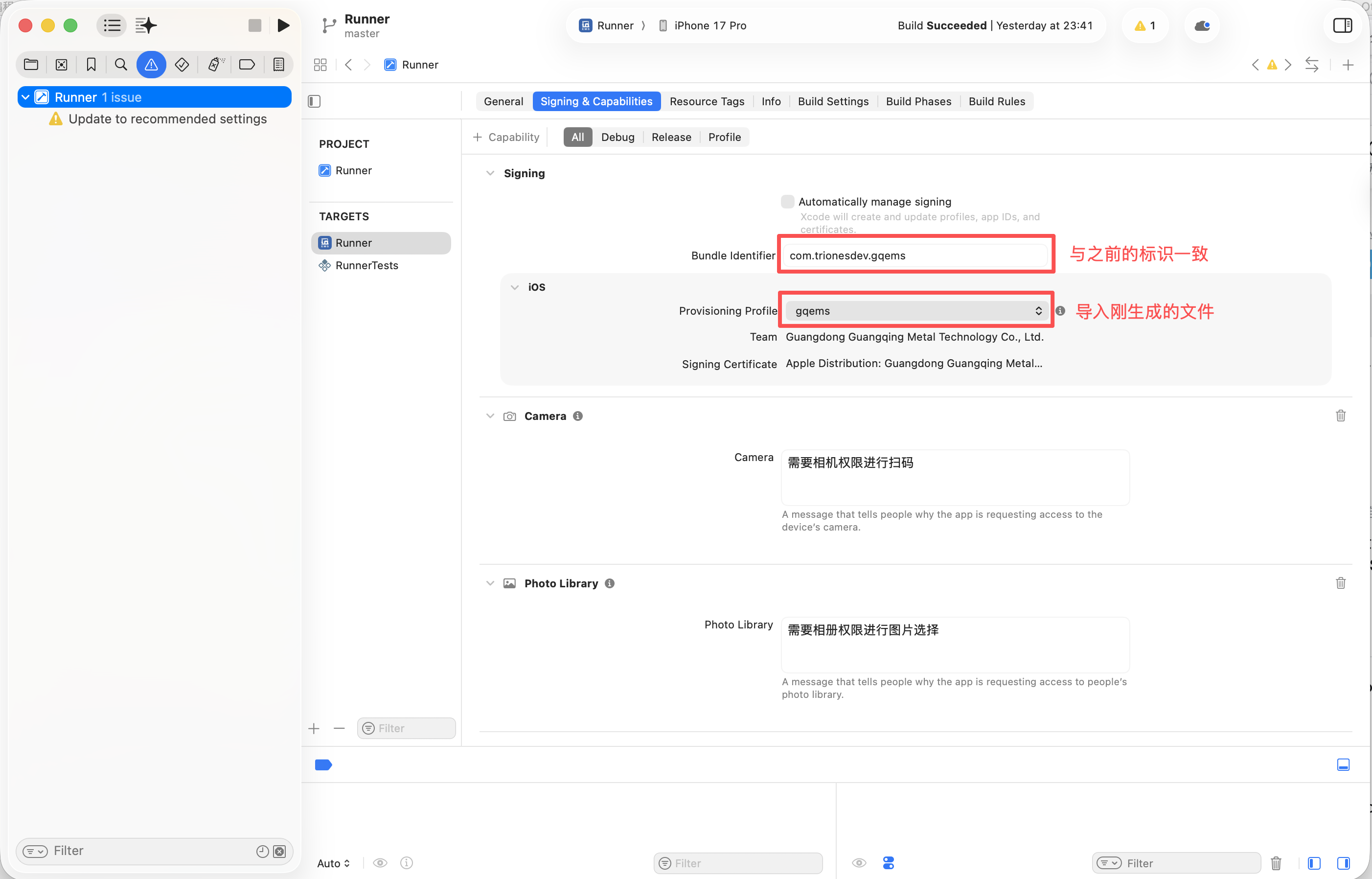Viewport: 1372px width, 879px height.
Task: Collapse the Signing section
Action: (490, 174)
